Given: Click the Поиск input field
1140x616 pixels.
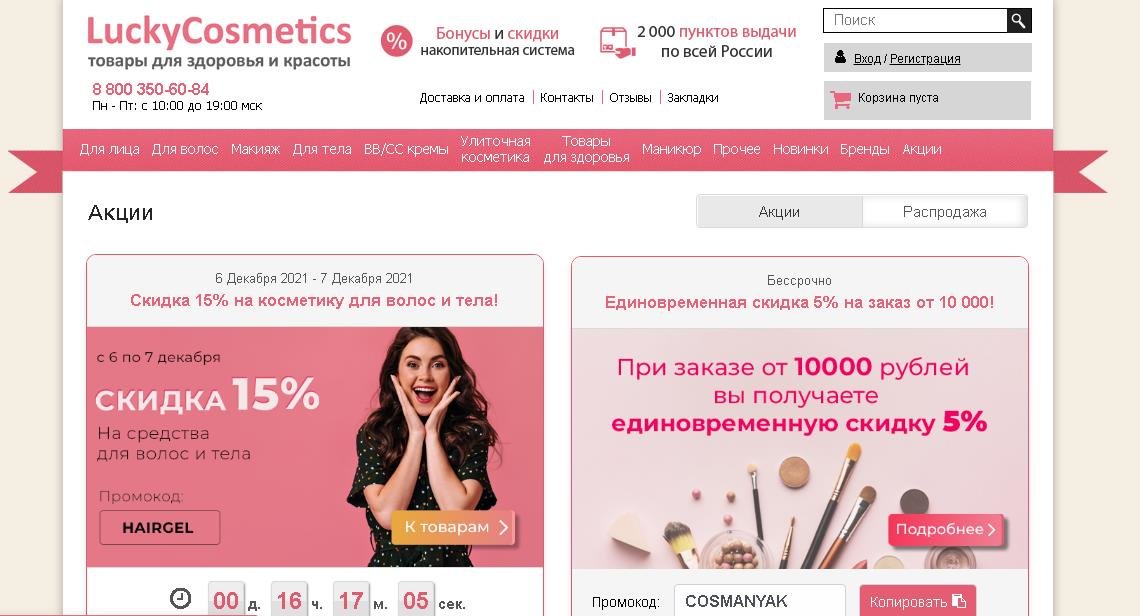Looking at the screenshot, I should [x=915, y=20].
